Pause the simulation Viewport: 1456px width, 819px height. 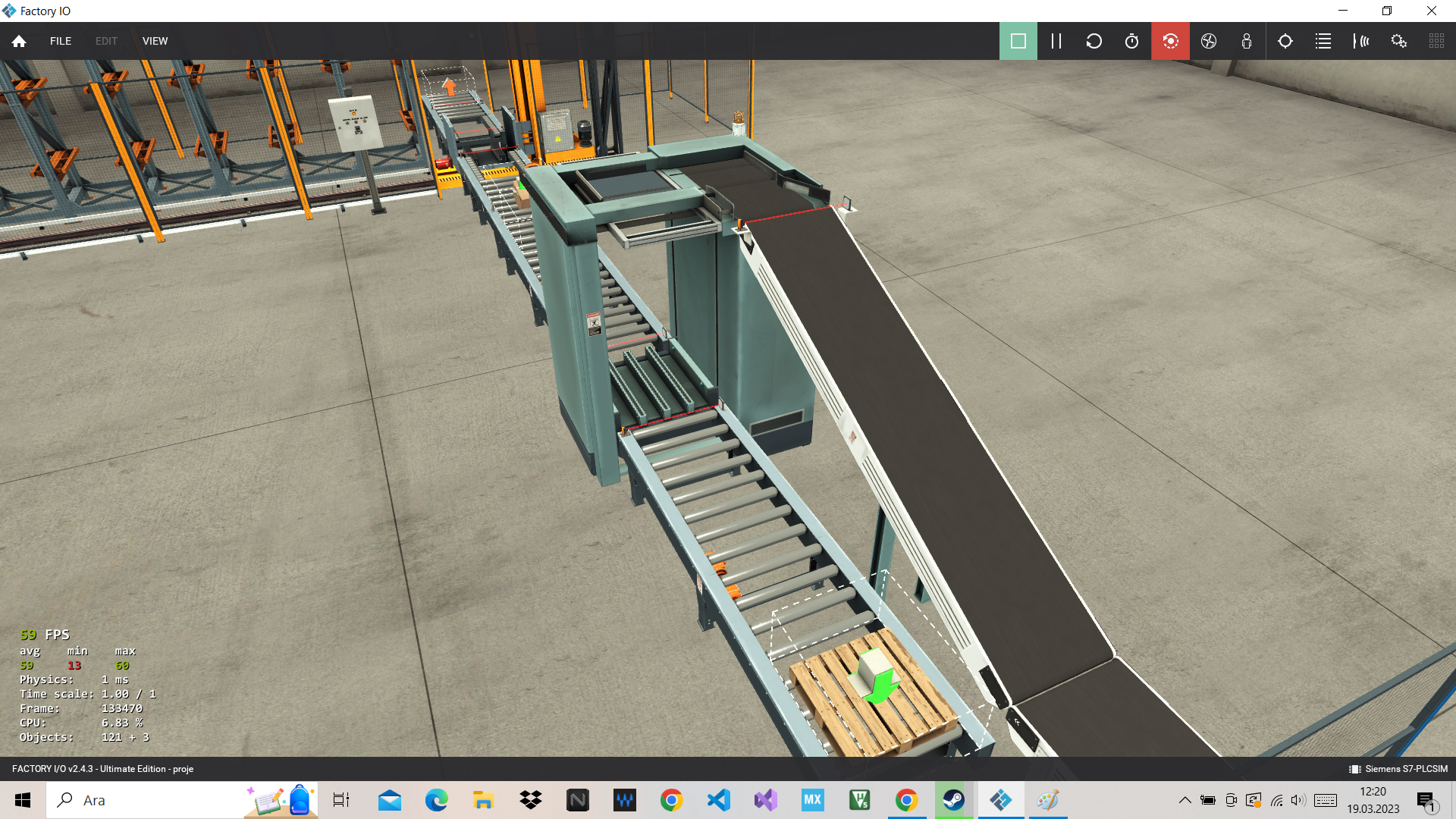pyautogui.click(x=1056, y=41)
